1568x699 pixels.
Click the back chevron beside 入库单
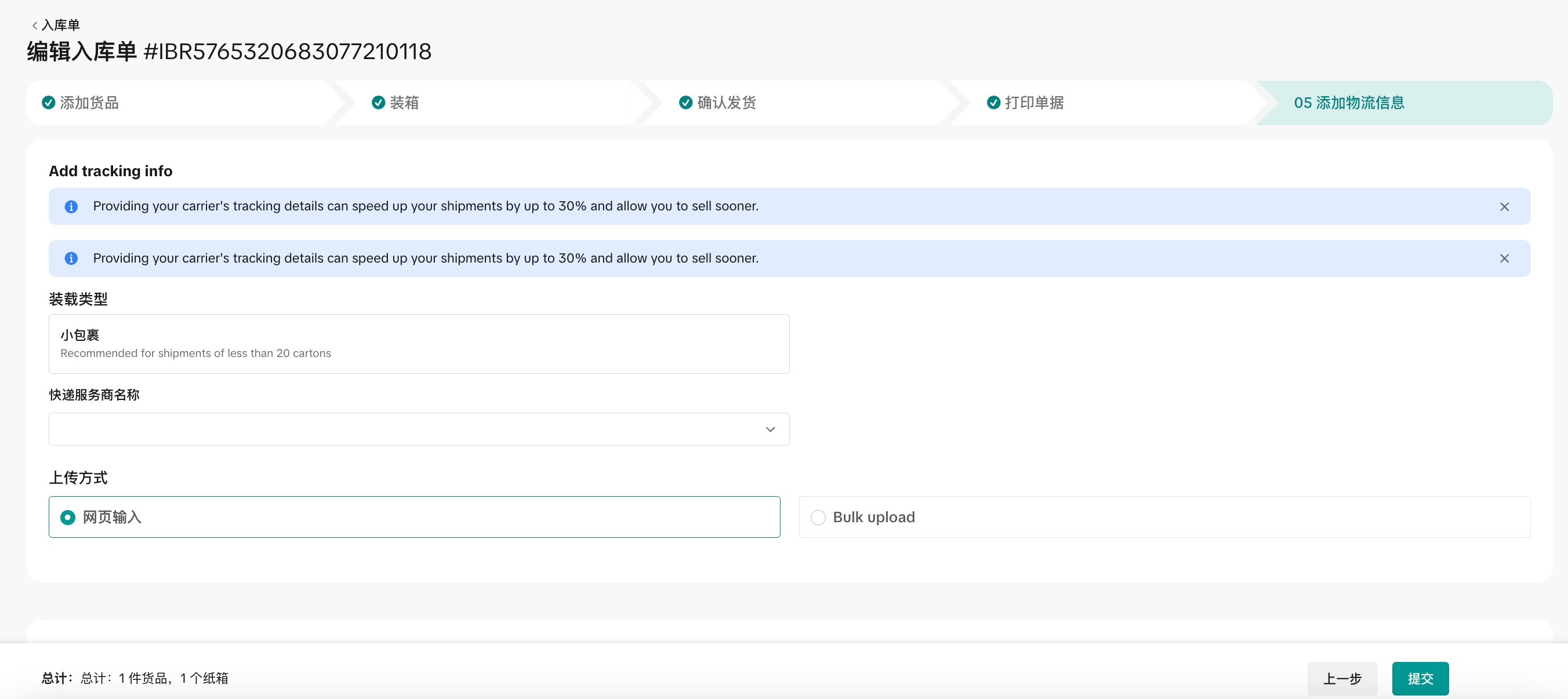pyautogui.click(x=35, y=26)
